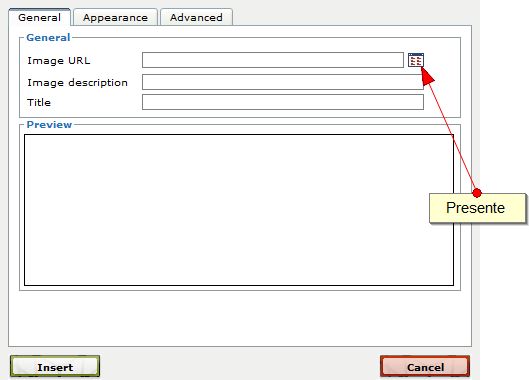Viewport: 529px width, 380px height.
Task: Click the Preview section heading
Action: point(49,125)
